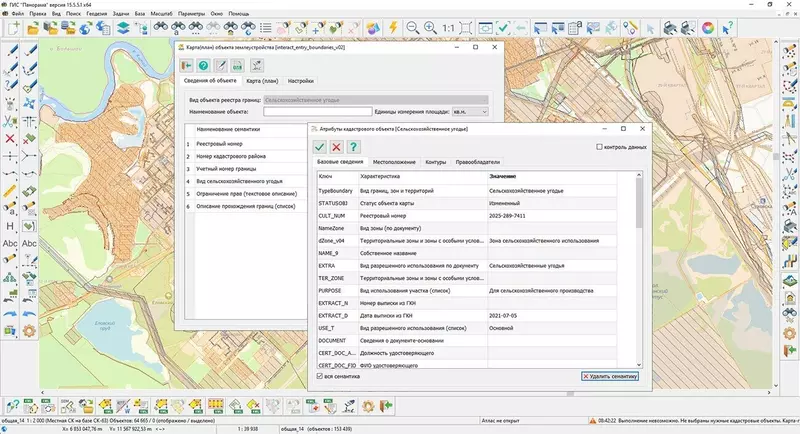This screenshot has width=800, height=434.
Task: Open the 'Правообладатели' tab
Action: coord(478,161)
